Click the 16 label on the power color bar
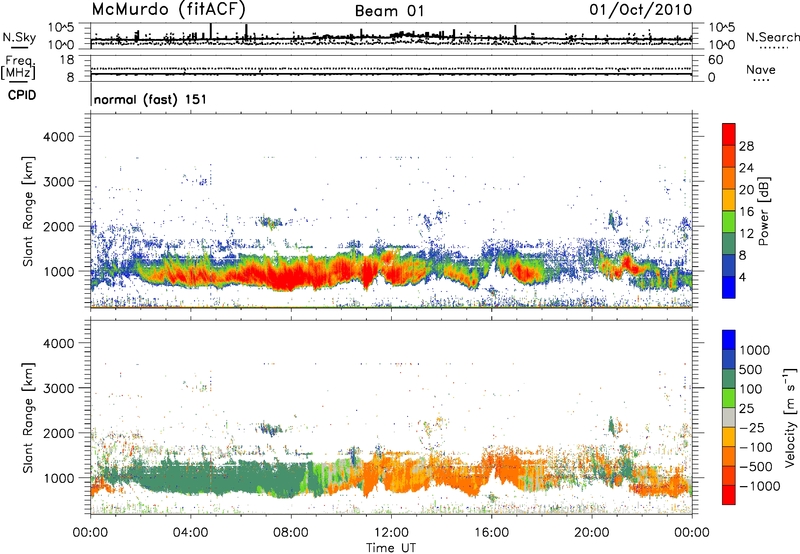Viewport: 800px width, 554px height. click(x=746, y=212)
